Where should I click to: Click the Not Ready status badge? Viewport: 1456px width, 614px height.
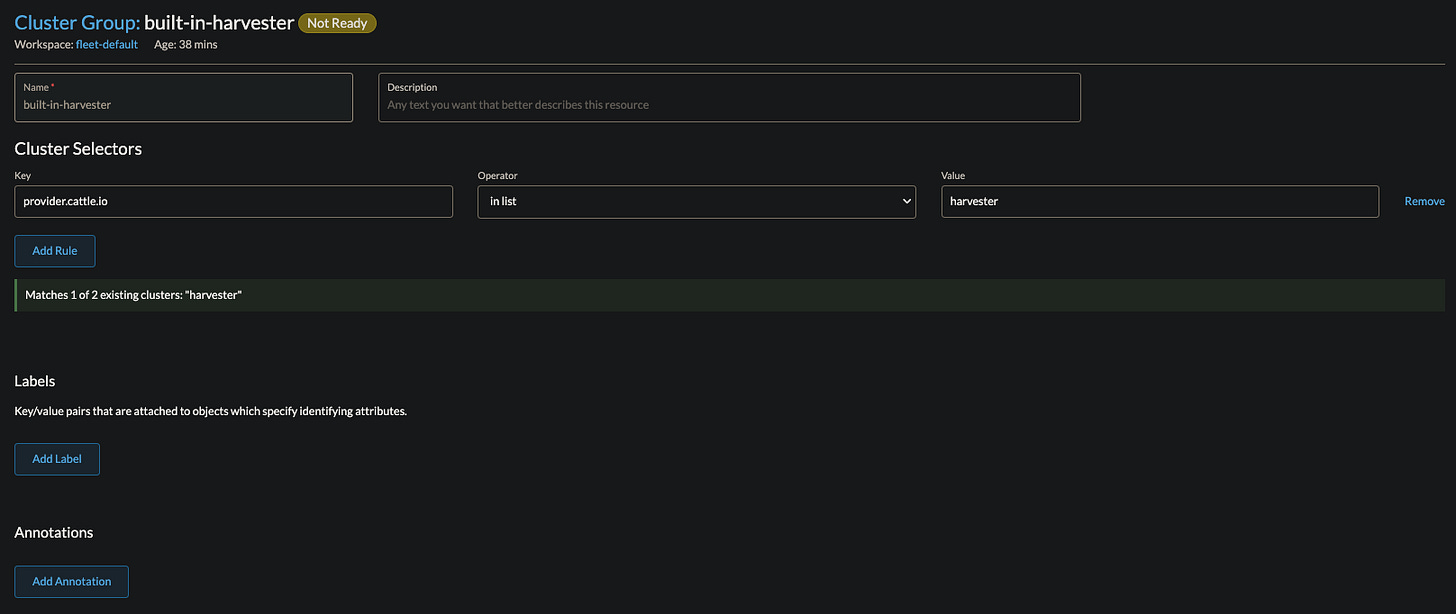point(337,23)
